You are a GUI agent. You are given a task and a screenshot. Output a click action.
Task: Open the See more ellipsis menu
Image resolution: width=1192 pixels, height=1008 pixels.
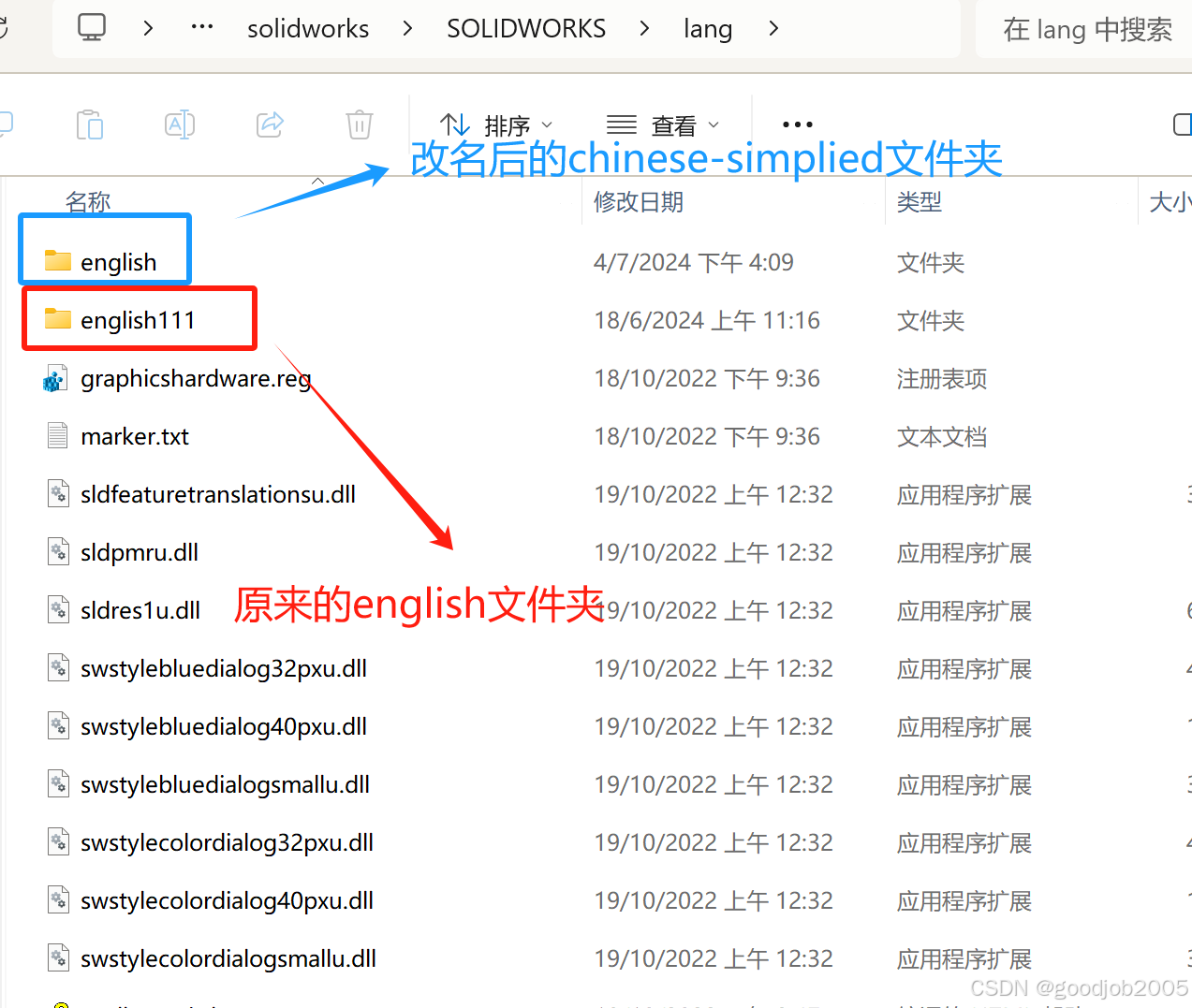pos(798,124)
